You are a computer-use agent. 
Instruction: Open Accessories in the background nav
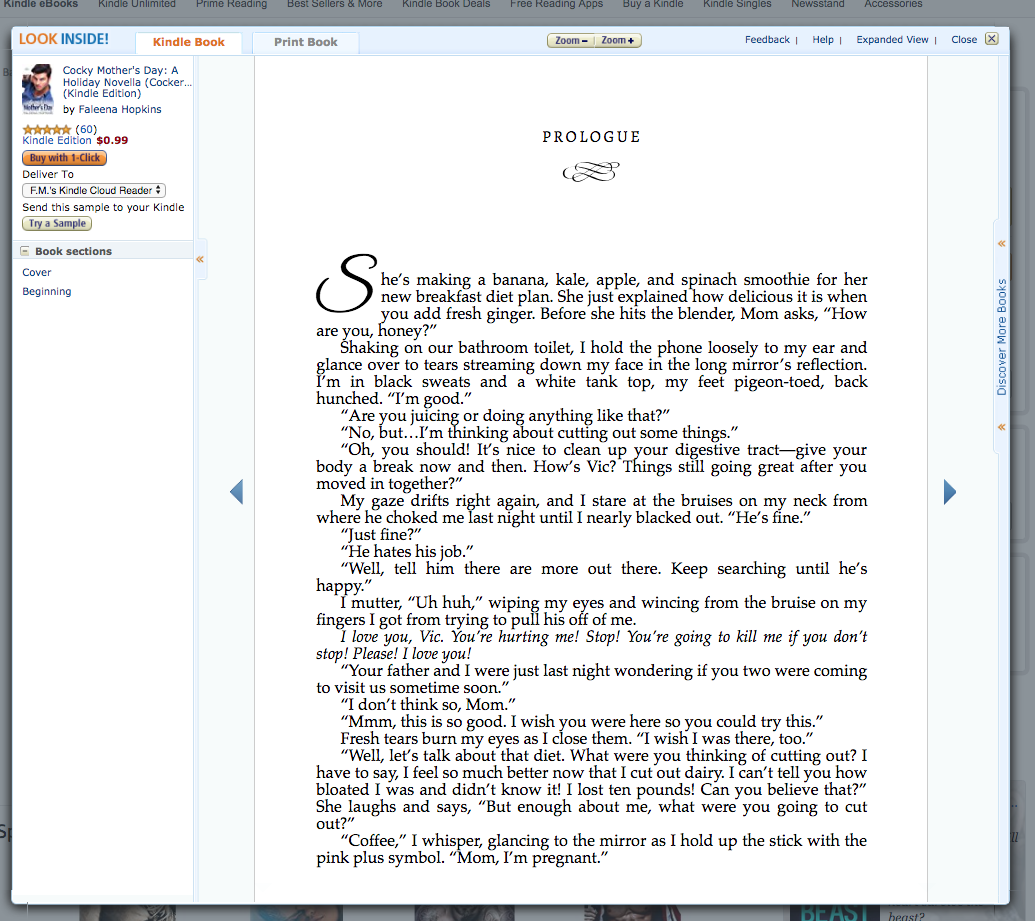[x=893, y=4]
